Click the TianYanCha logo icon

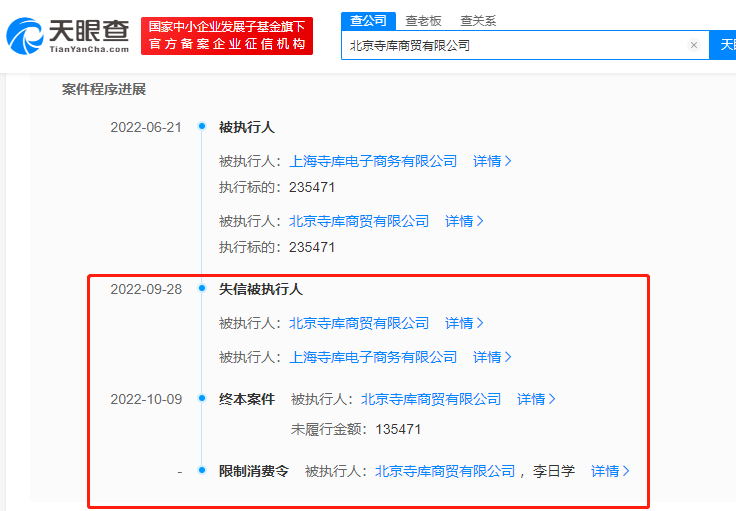tap(24, 36)
